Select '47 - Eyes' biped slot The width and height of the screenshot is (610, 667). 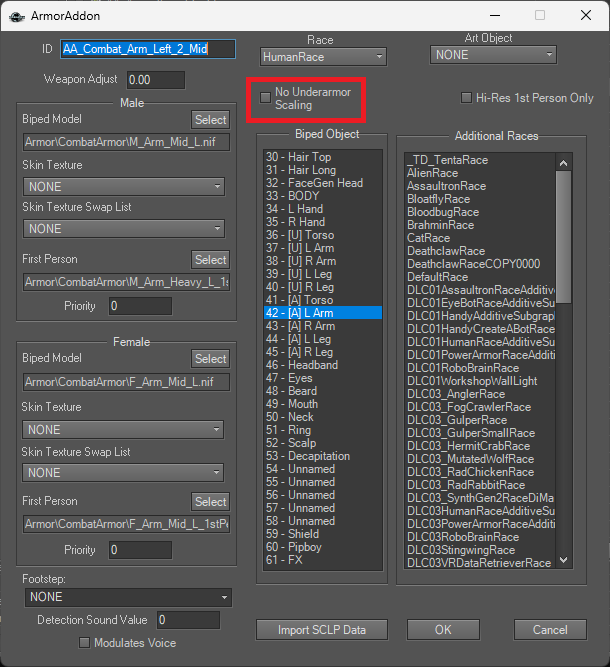pyautogui.click(x=323, y=378)
